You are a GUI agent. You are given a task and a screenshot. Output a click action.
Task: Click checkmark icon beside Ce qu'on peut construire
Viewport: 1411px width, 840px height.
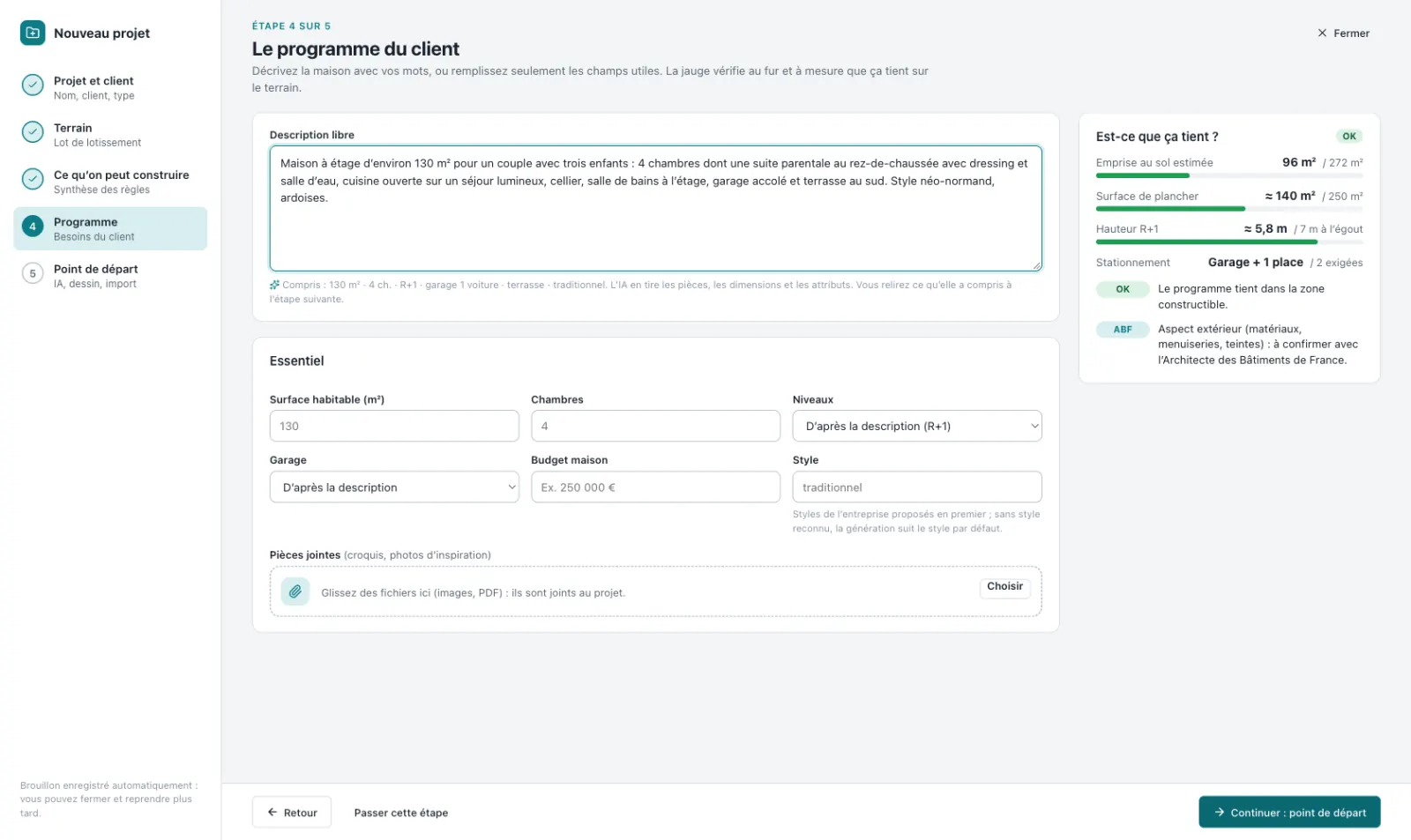(33, 179)
